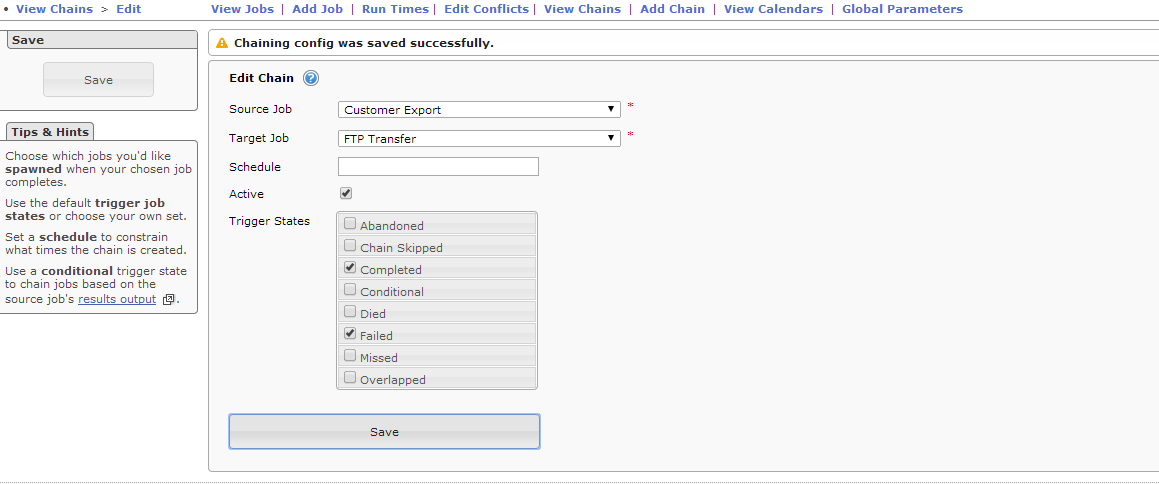
Task: Disable the Failed trigger state
Action: coord(350,335)
